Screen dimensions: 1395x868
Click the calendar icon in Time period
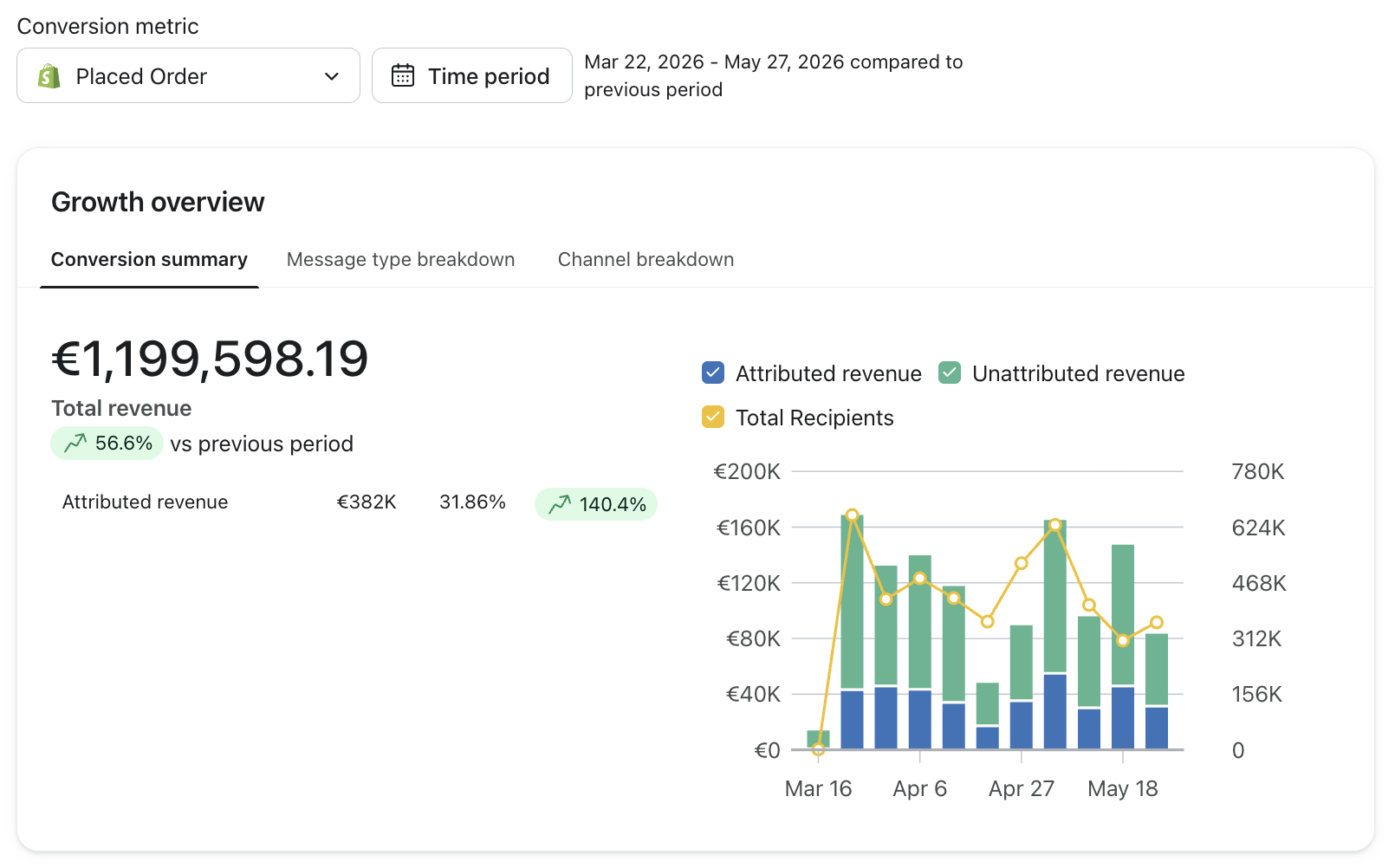pyautogui.click(x=403, y=75)
